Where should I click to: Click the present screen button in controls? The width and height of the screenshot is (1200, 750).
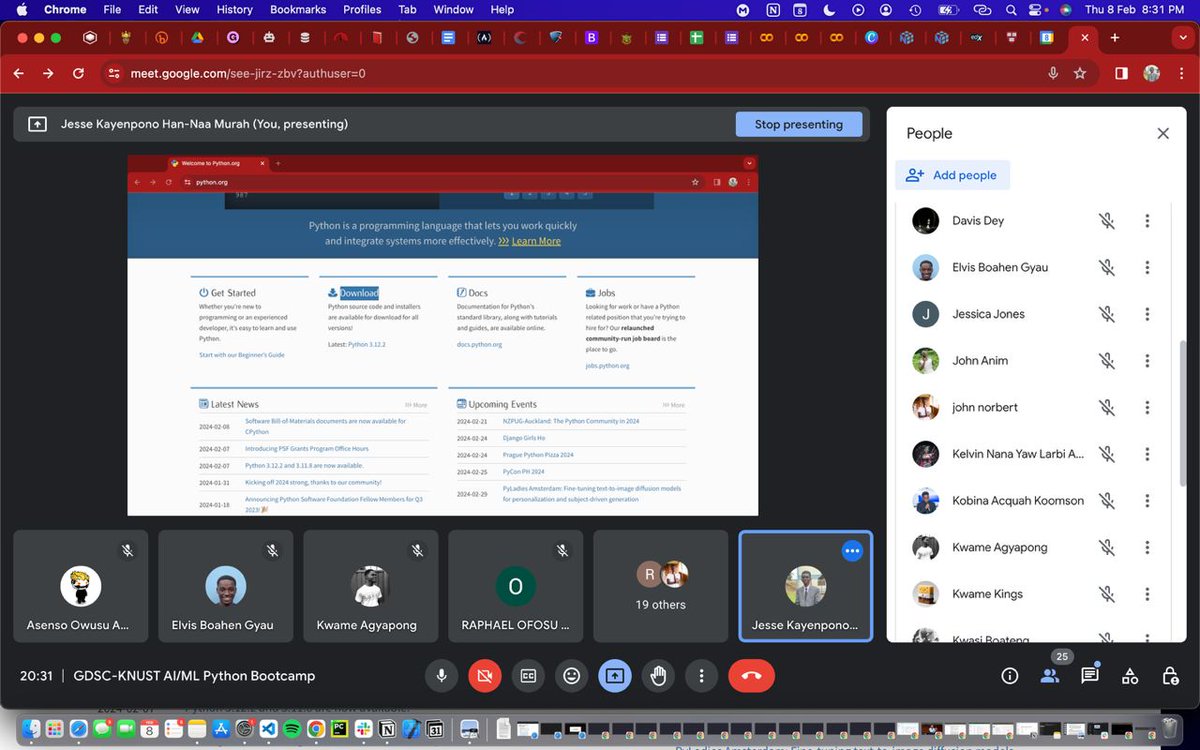pyautogui.click(x=615, y=676)
